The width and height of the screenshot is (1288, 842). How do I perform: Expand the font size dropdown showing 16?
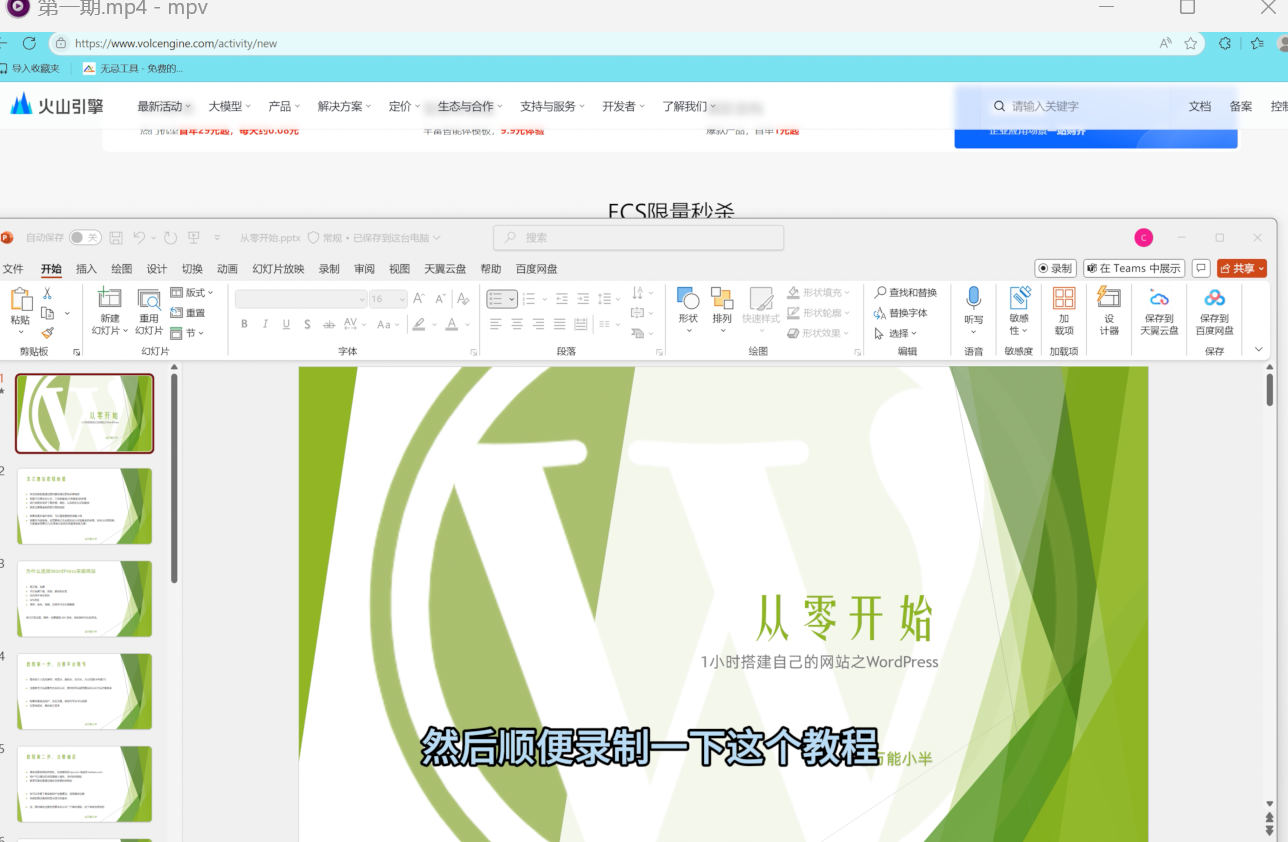point(388,299)
